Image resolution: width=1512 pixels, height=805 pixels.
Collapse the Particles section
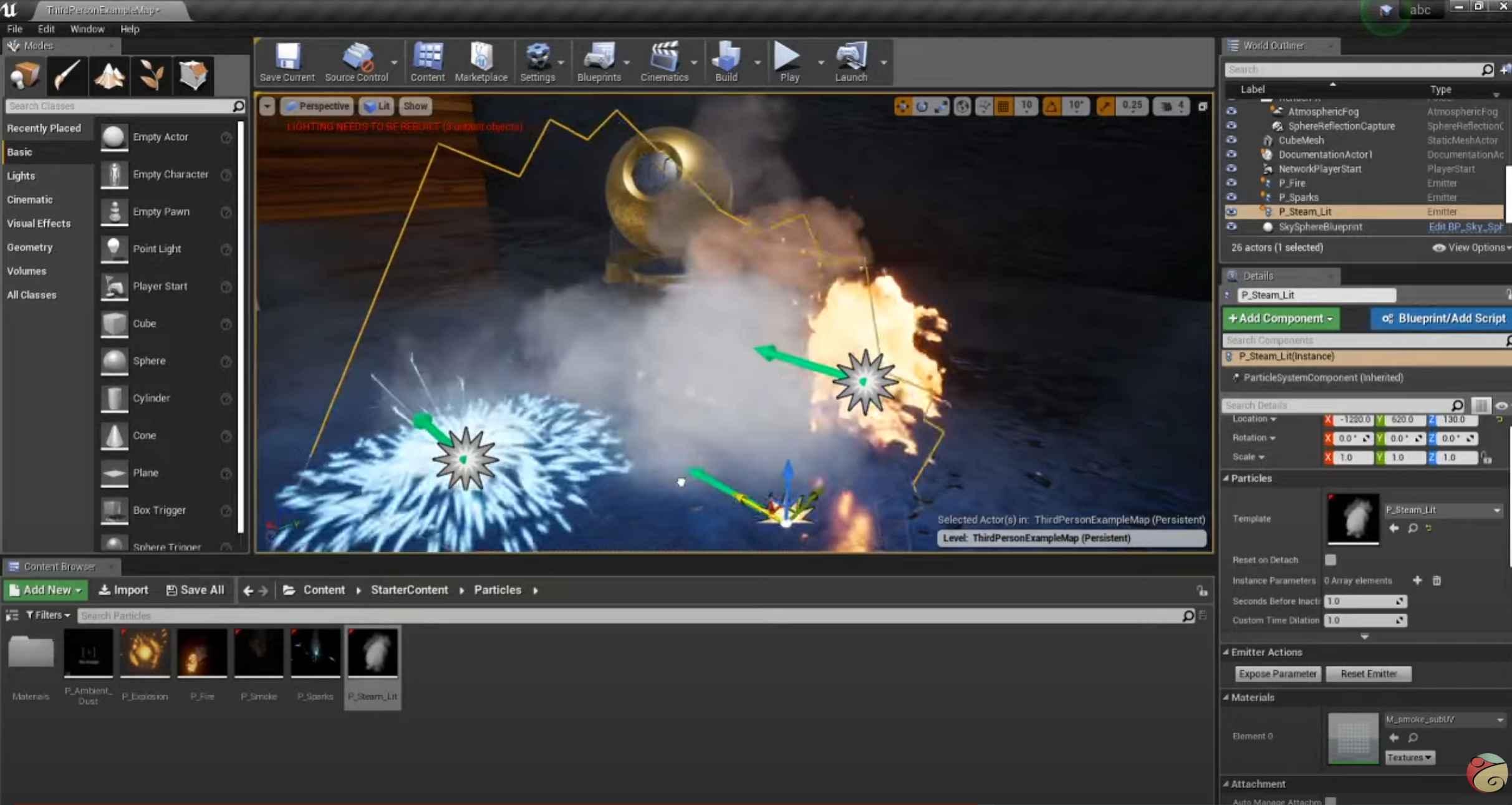(1226, 478)
